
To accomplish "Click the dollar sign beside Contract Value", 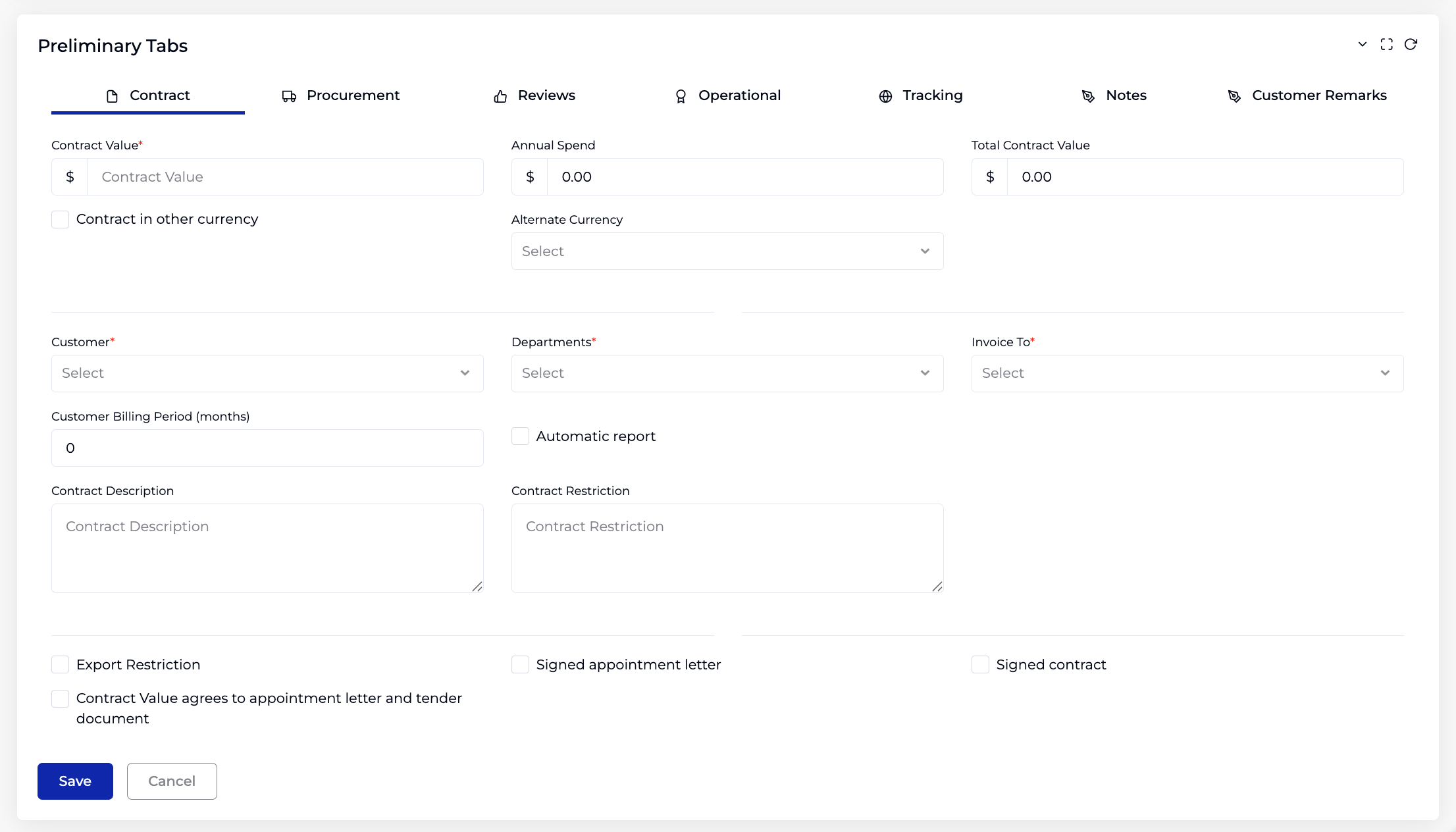I will click(x=70, y=176).
